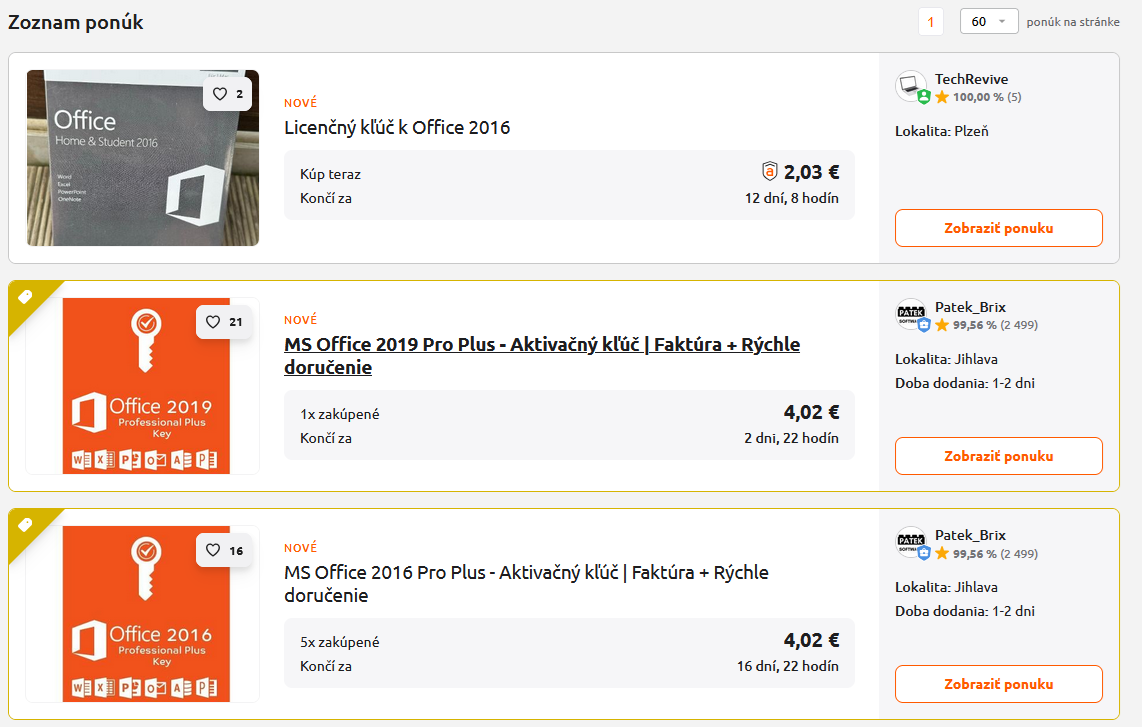
Task: Open the TechRevive seller profile name
Action: (971, 79)
